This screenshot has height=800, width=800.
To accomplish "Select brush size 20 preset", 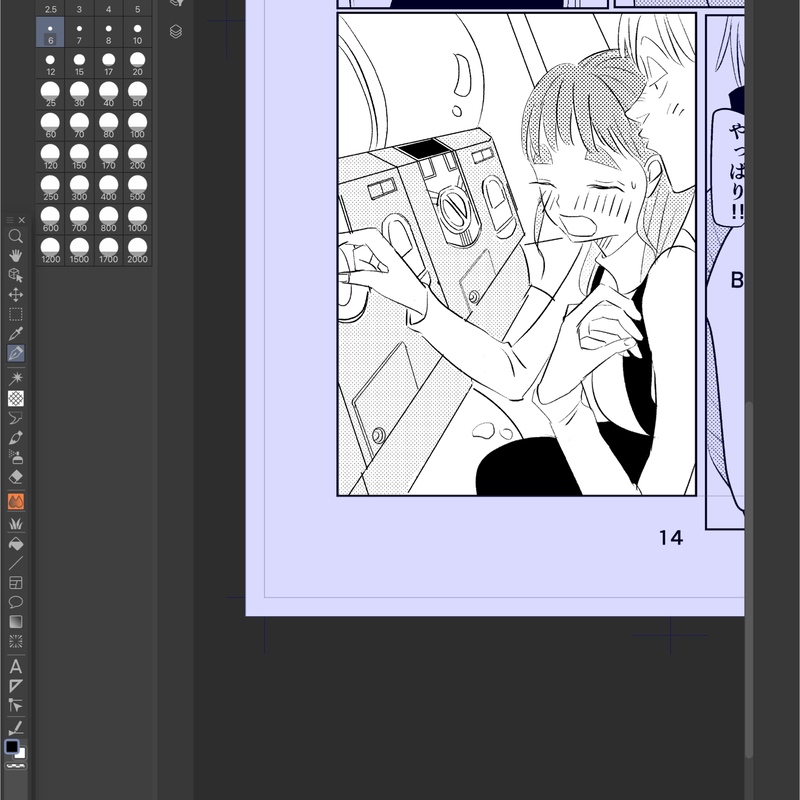I will tap(137, 63).
